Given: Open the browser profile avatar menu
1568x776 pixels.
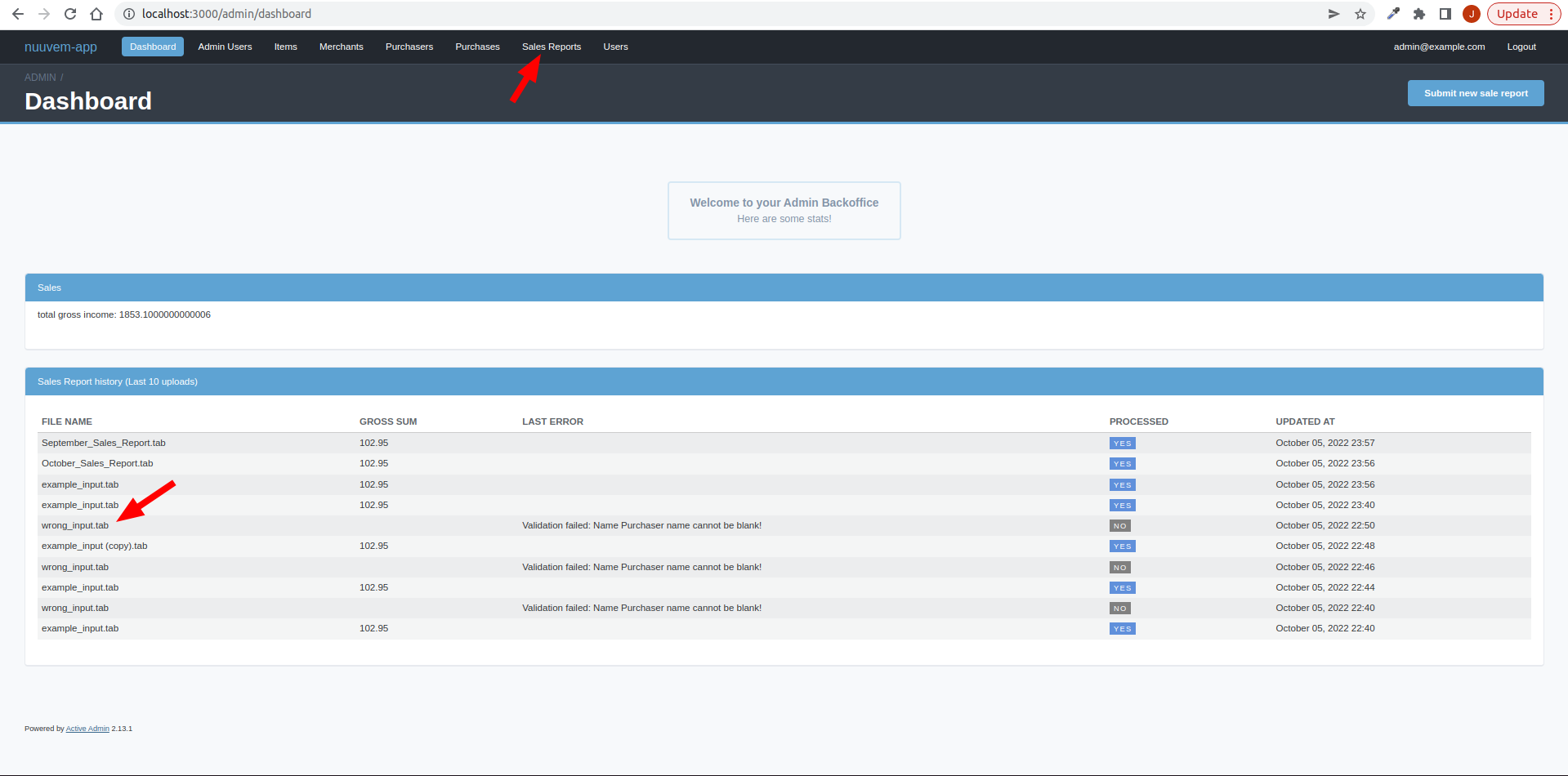Looking at the screenshot, I should click(1471, 14).
